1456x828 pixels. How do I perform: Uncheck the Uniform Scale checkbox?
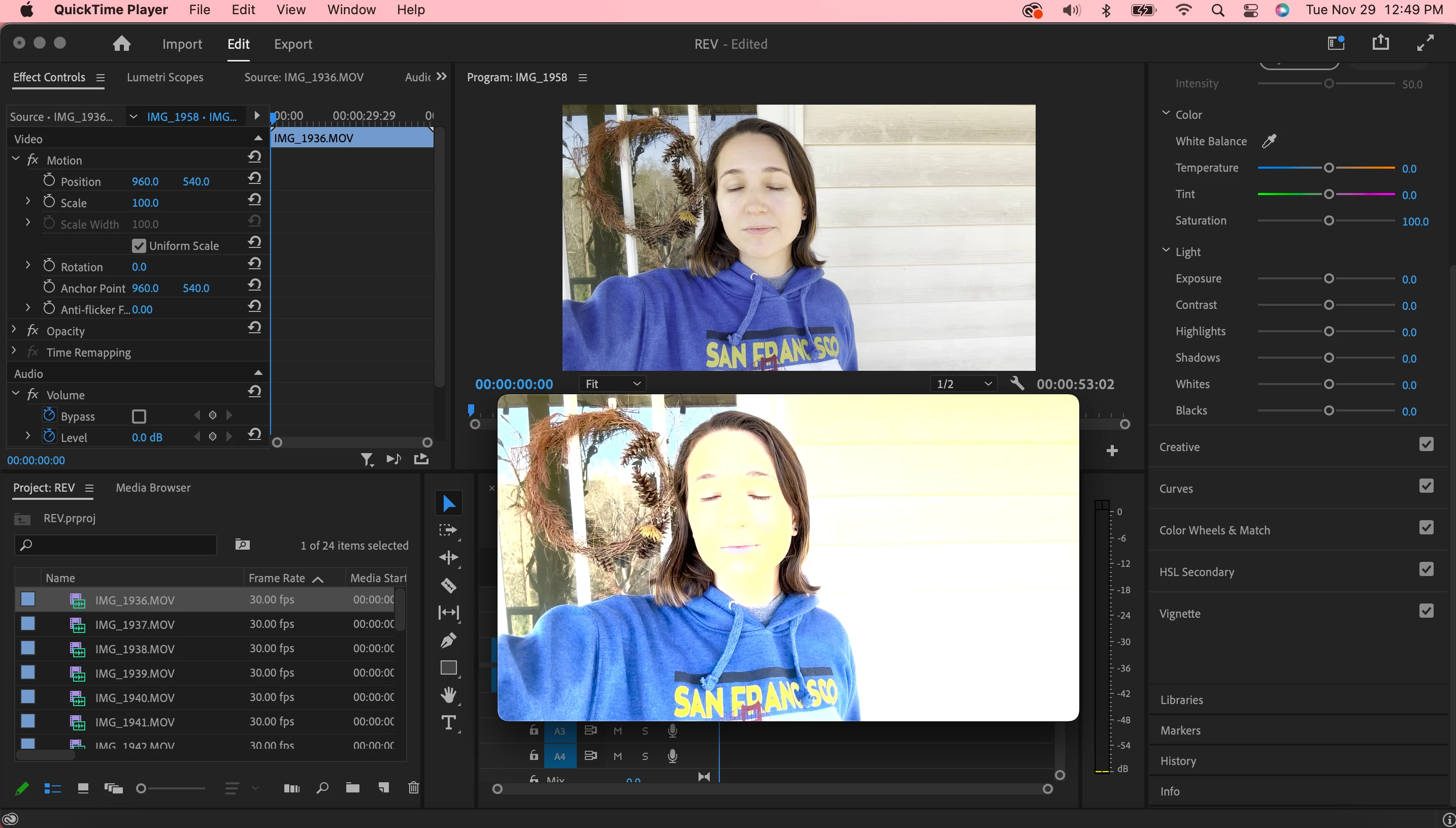[139, 246]
